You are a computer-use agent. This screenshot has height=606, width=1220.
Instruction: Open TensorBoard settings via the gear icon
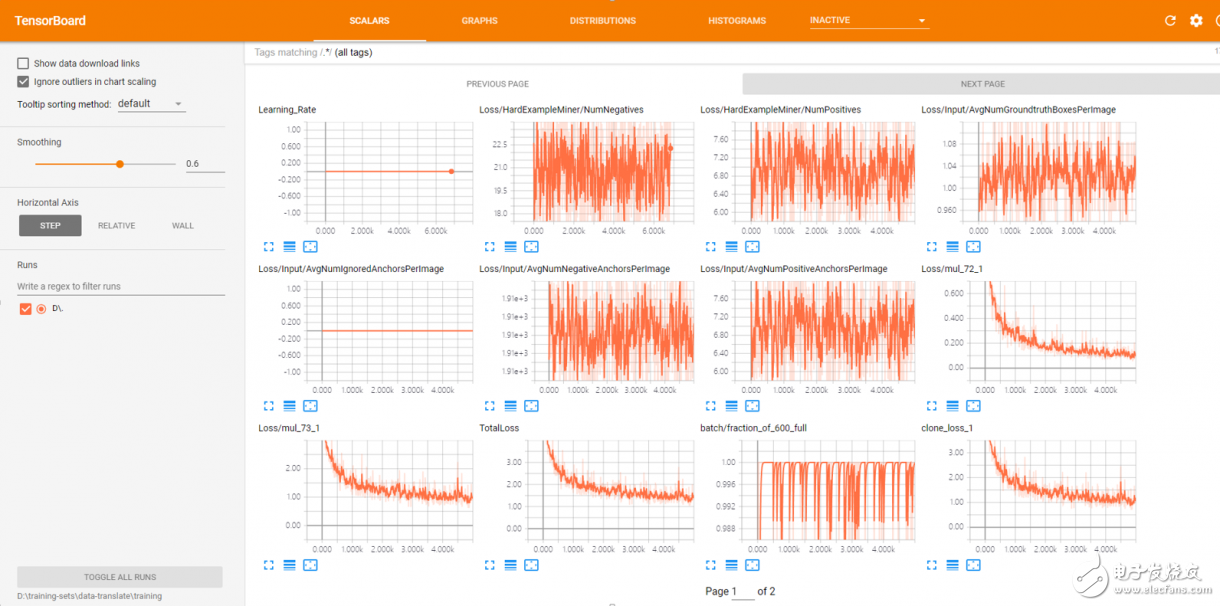pyautogui.click(x=1194, y=20)
